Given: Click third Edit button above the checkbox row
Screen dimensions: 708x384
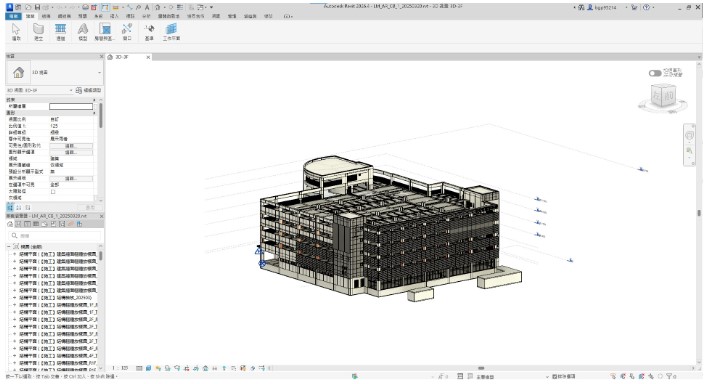Looking at the screenshot, I should tap(71, 178).
